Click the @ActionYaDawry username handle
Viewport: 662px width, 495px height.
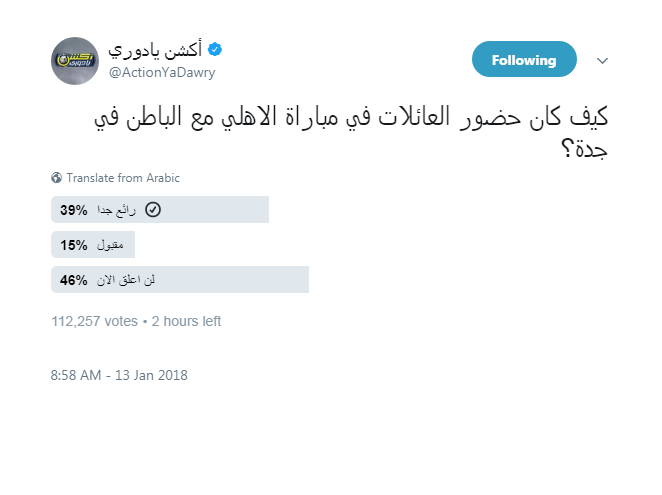coord(162,73)
